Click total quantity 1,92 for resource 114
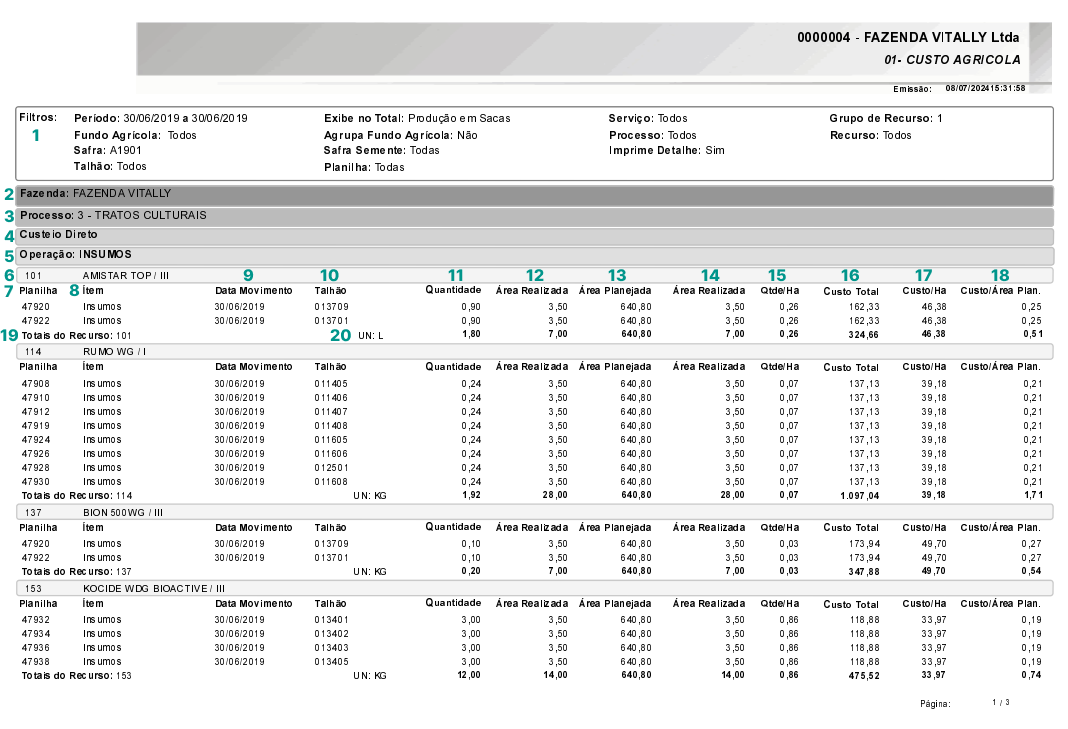Screen dimensions: 1068x729 coord(471,495)
